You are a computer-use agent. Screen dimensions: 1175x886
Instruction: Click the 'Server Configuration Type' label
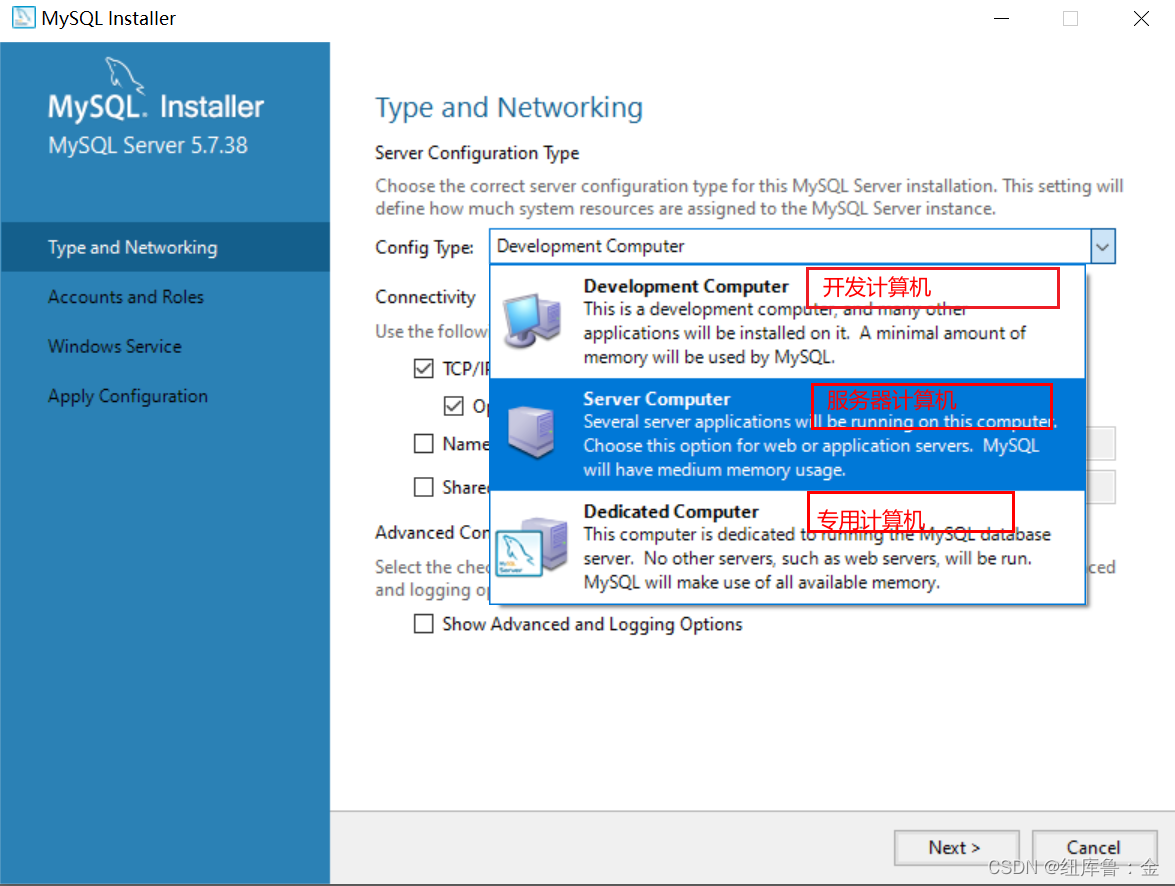pos(477,153)
